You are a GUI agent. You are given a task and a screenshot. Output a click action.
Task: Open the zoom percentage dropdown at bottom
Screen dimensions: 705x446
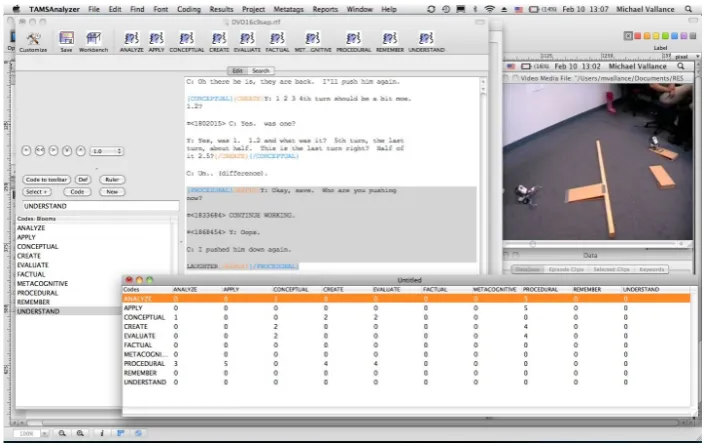pos(31,433)
